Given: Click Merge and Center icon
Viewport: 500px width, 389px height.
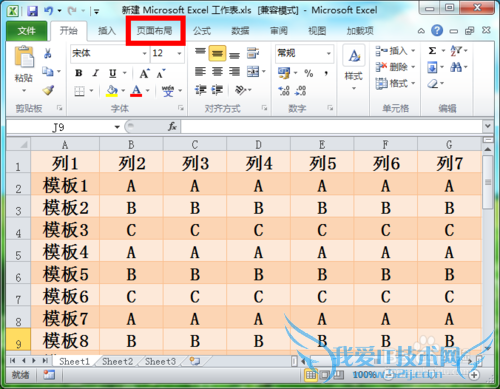Looking at the screenshot, I should click(253, 71).
